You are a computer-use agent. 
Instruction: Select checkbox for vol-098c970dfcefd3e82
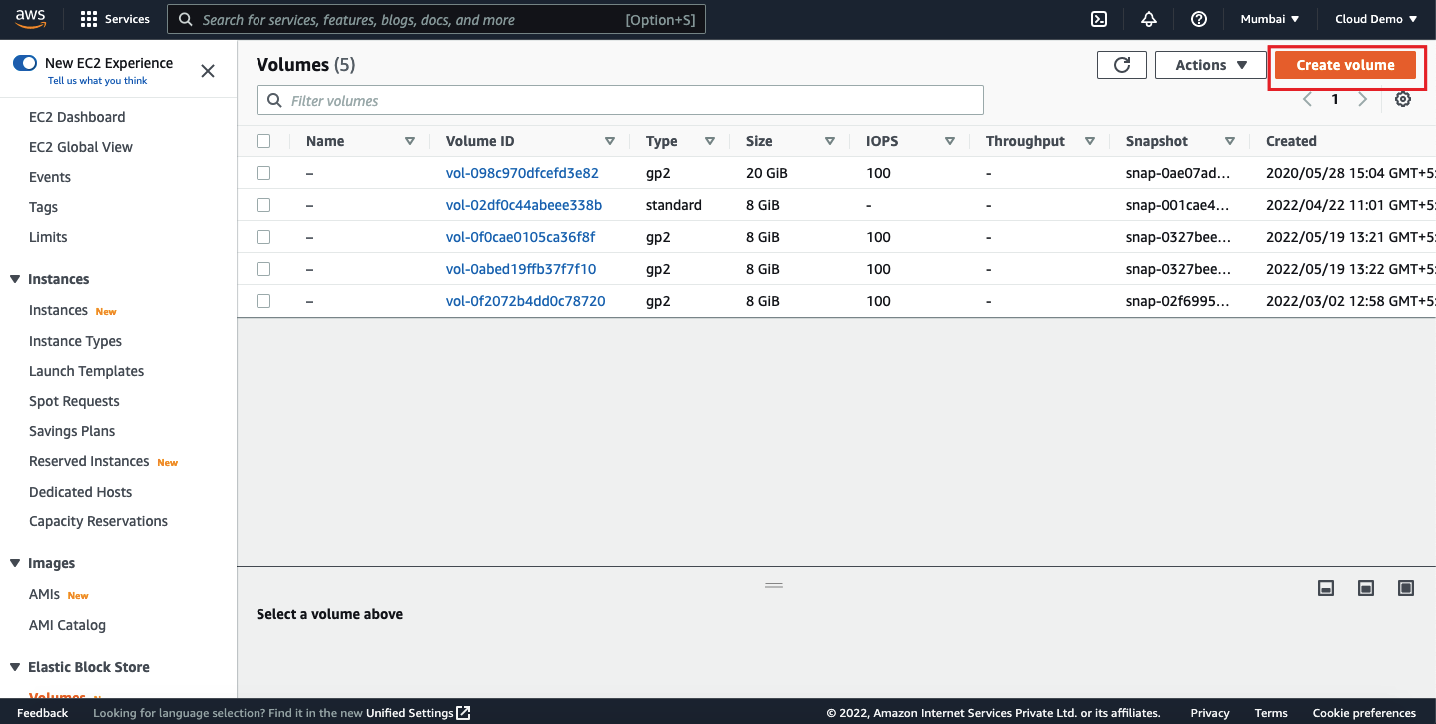click(x=264, y=173)
